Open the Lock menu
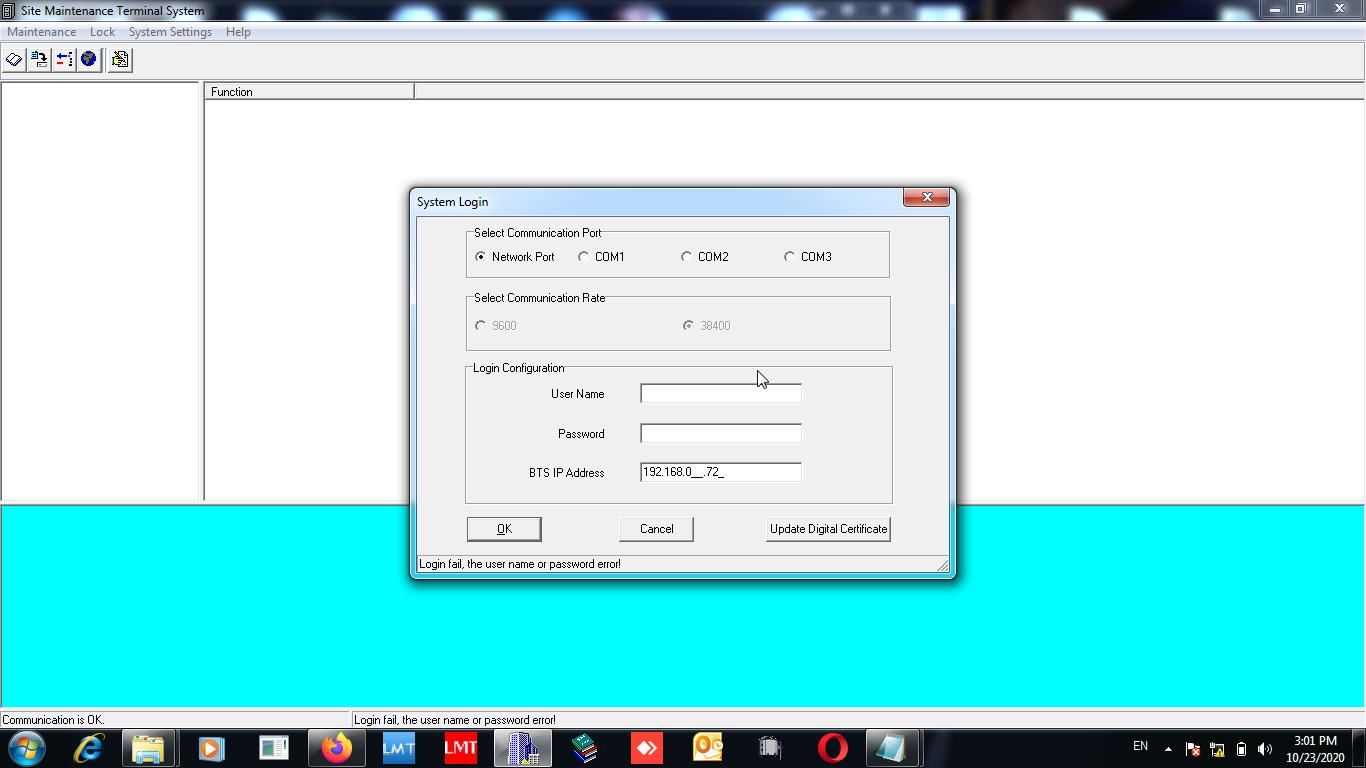 click(x=102, y=32)
